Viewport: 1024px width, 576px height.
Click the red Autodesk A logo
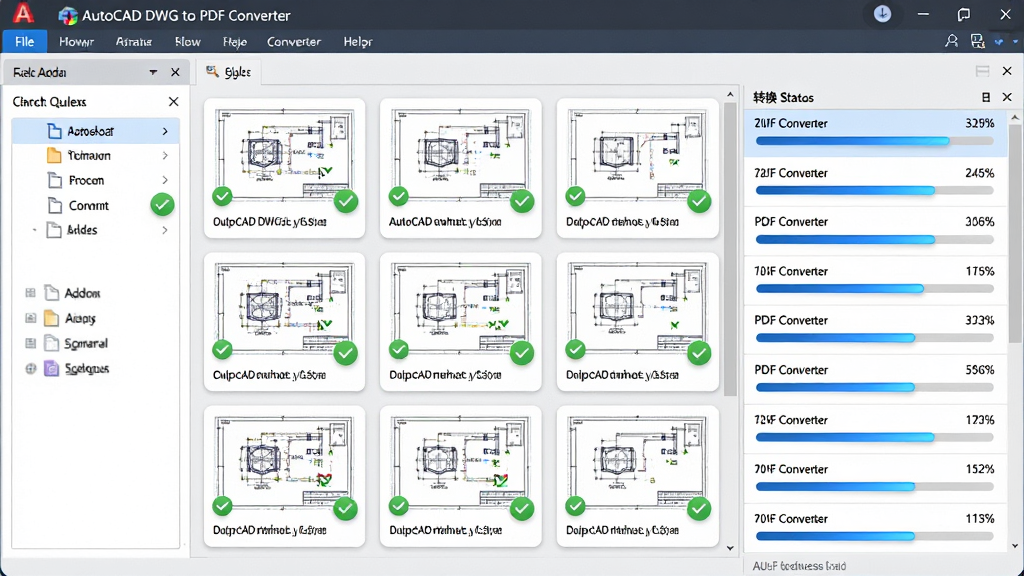(x=24, y=13)
